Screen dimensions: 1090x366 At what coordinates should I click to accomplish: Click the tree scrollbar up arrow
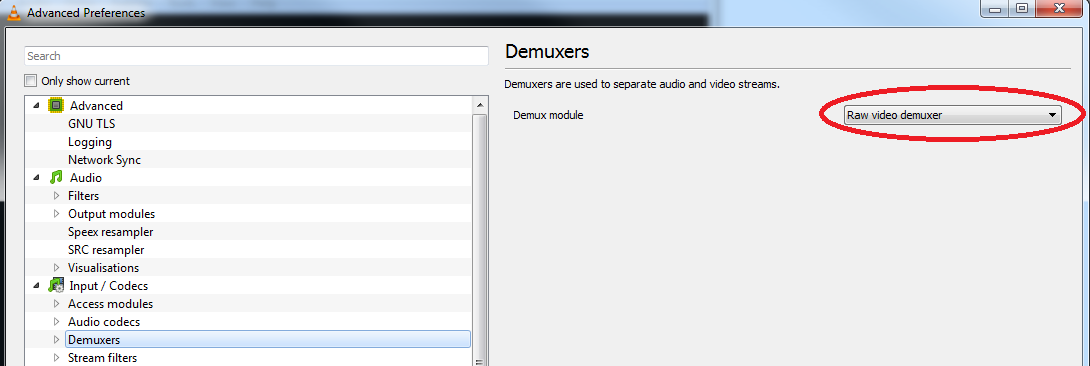pyautogui.click(x=480, y=105)
